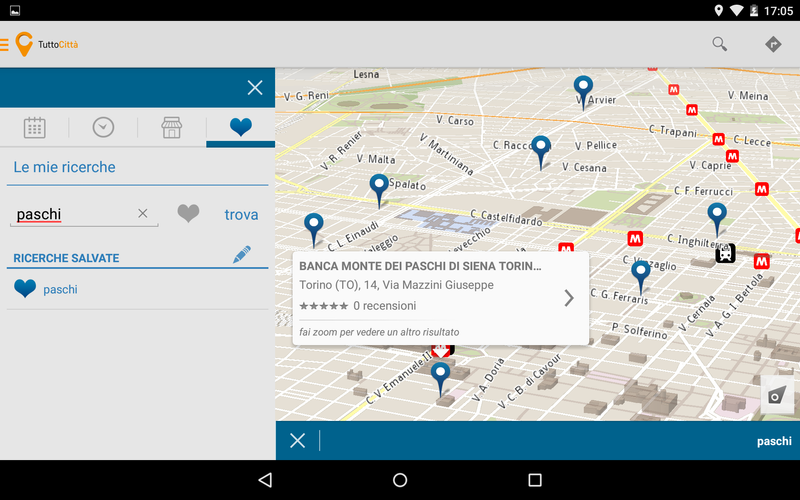Image resolution: width=800 pixels, height=500 pixels.
Task: Open the hamburger menu beside TuttoCittà logo
Action: click(x=4, y=45)
